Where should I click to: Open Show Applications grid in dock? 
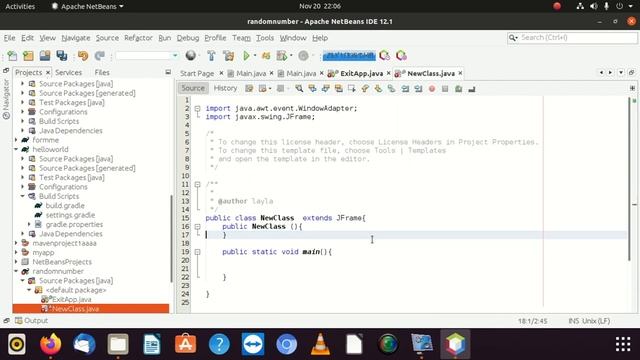click(x=623, y=344)
